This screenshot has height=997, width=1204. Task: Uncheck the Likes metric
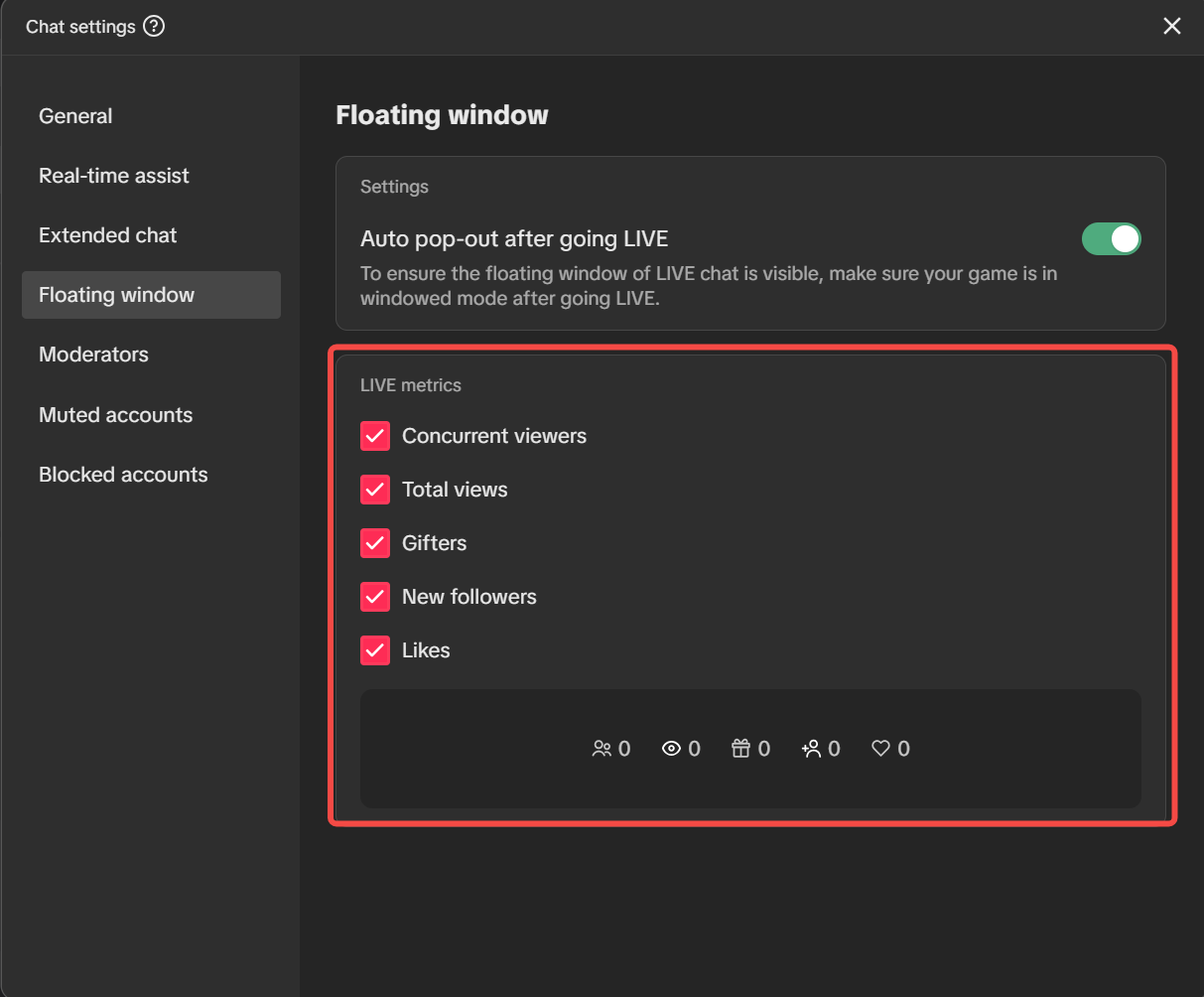coord(375,649)
